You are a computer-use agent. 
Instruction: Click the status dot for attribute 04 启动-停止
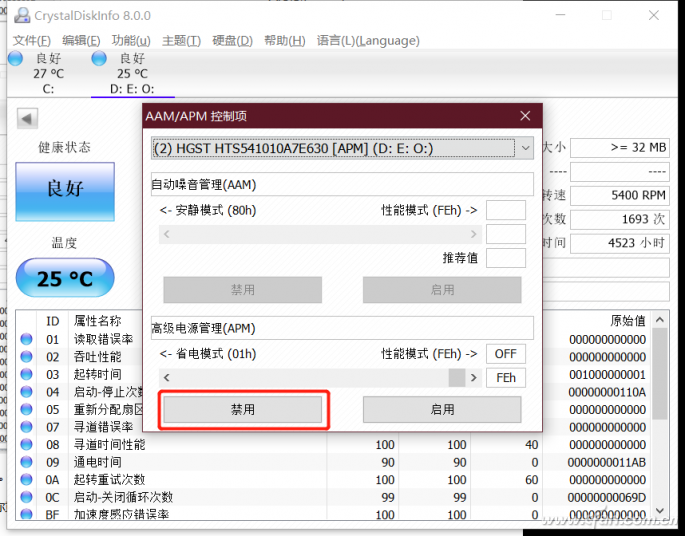coord(27,392)
